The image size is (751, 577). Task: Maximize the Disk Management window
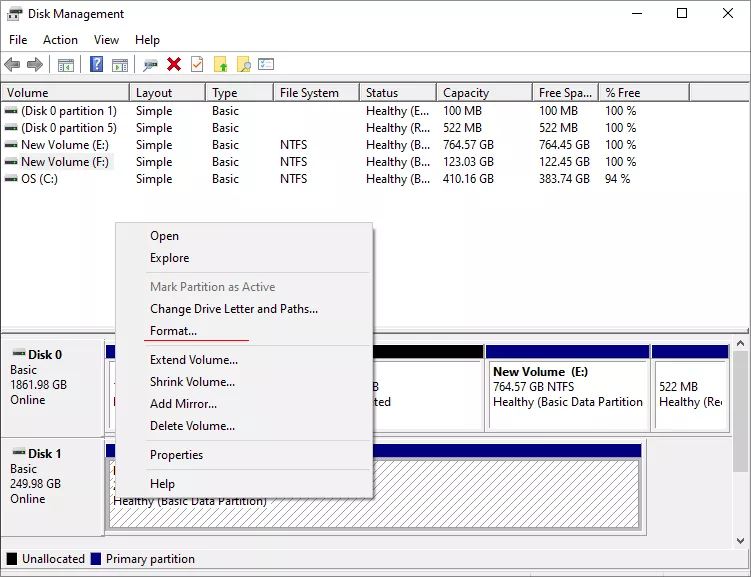tap(682, 13)
